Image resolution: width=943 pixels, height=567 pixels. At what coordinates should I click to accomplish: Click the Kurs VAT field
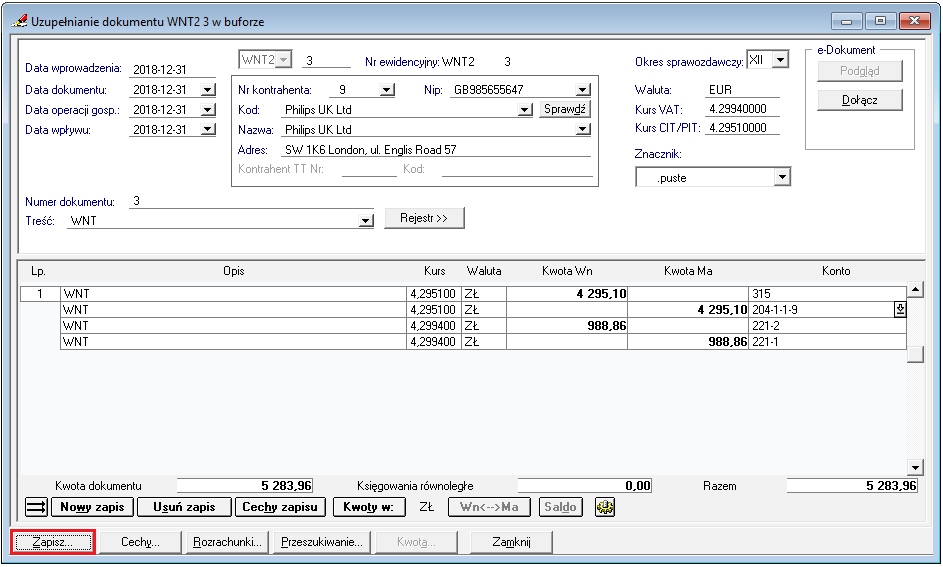pos(742,109)
